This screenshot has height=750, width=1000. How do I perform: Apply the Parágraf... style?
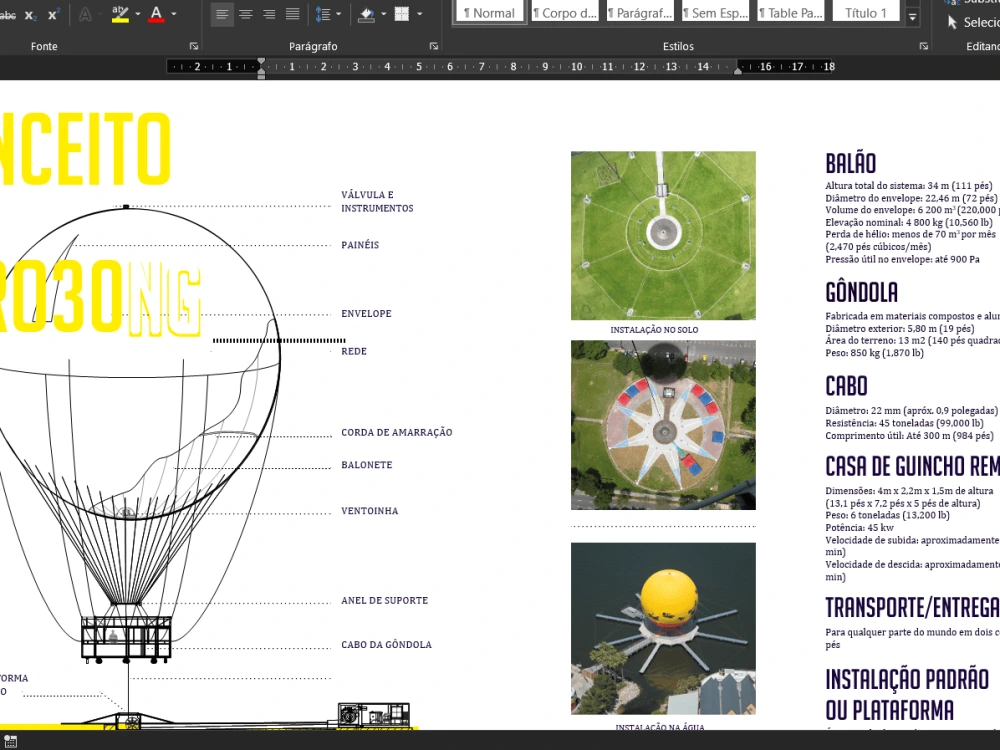pos(640,13)
